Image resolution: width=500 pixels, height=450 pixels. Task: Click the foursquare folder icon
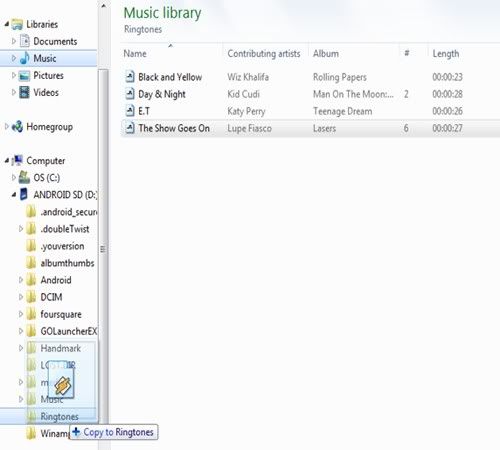pos(31,314)
